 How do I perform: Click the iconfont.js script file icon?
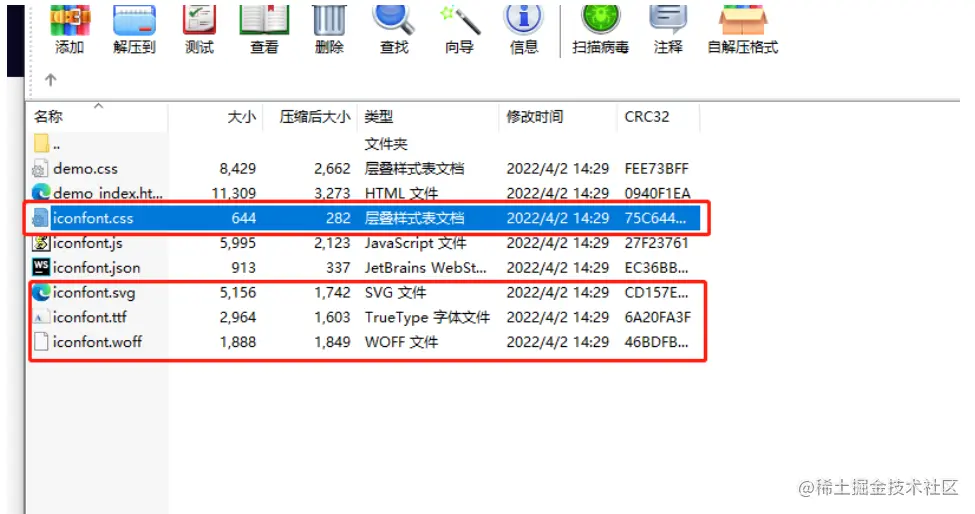click(41, 242)
